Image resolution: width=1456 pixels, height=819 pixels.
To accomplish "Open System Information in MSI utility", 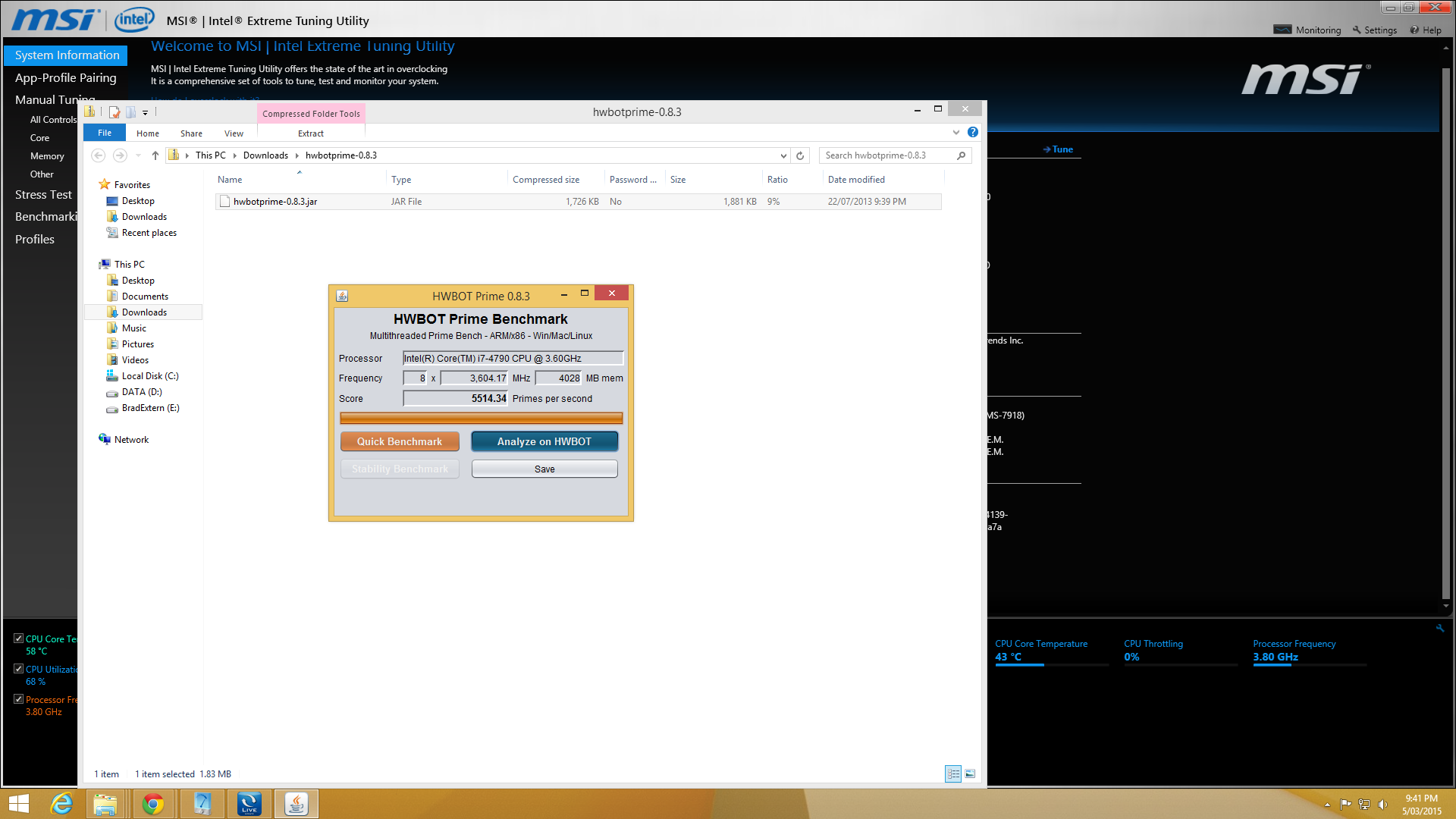I will tap(66, 55).
